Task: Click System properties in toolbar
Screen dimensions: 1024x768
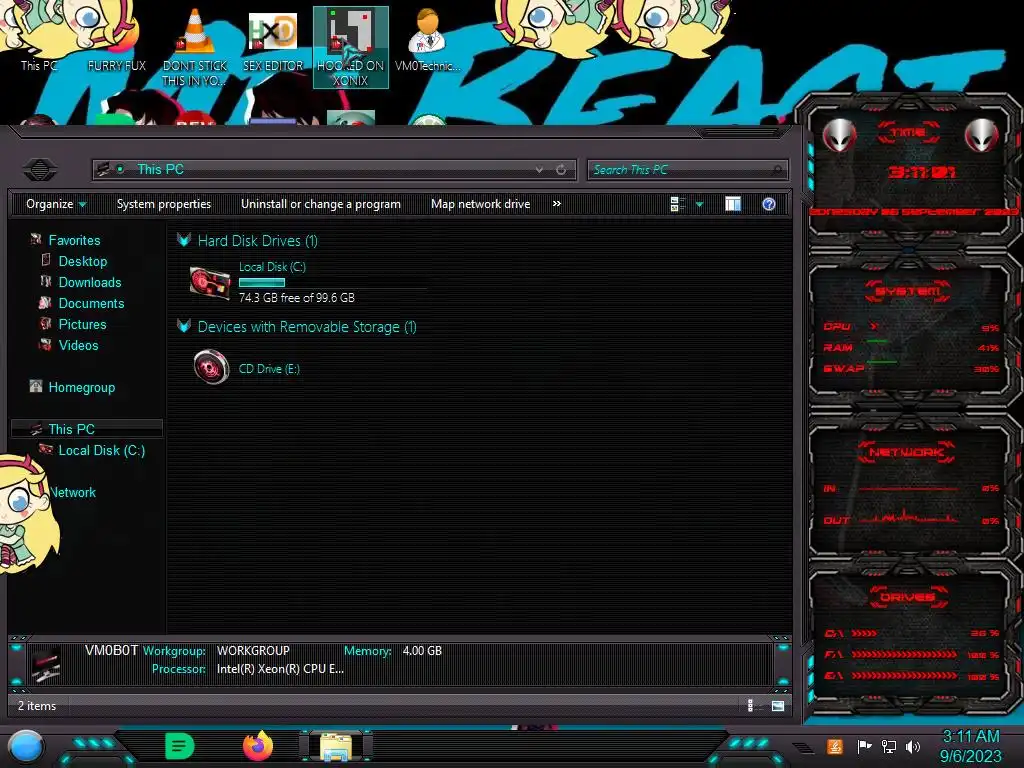Action: [x=164, y=204]
